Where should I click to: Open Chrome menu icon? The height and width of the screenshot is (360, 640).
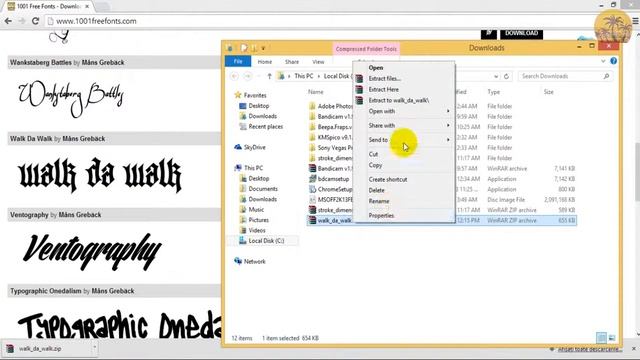(636, 21)
